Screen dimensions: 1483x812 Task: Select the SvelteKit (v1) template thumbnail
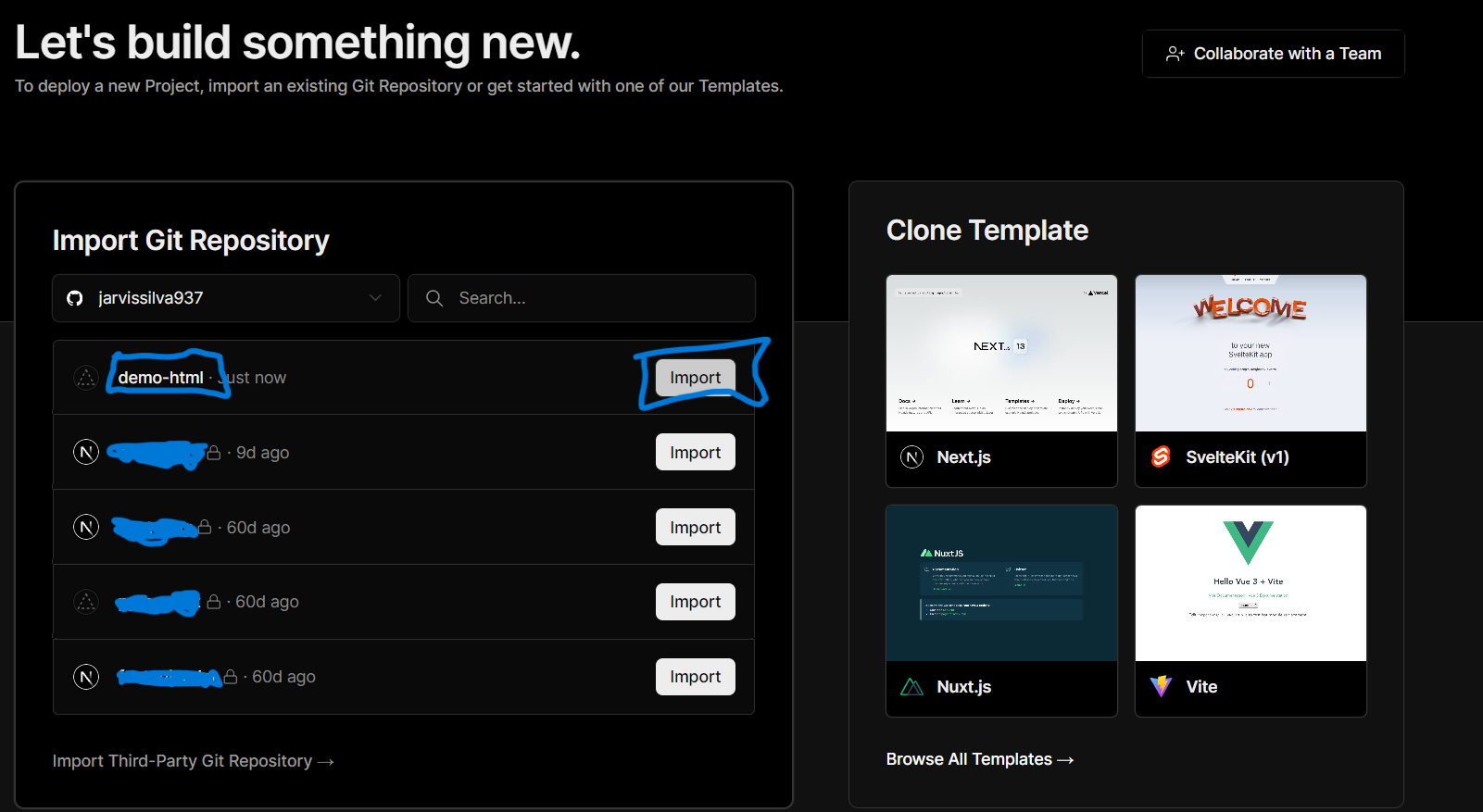click(1250, 354)
